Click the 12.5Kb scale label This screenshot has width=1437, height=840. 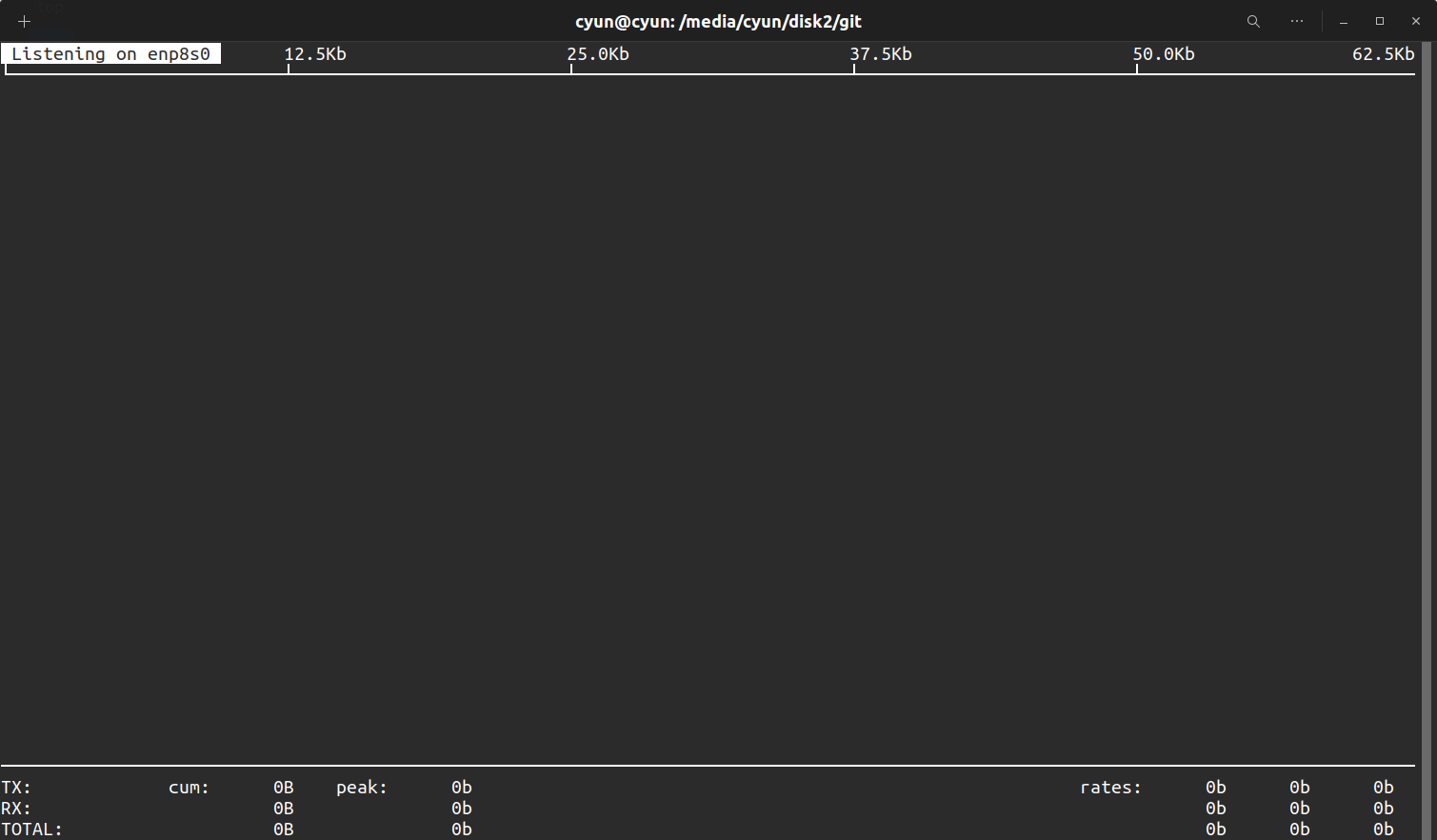[315, 54]
